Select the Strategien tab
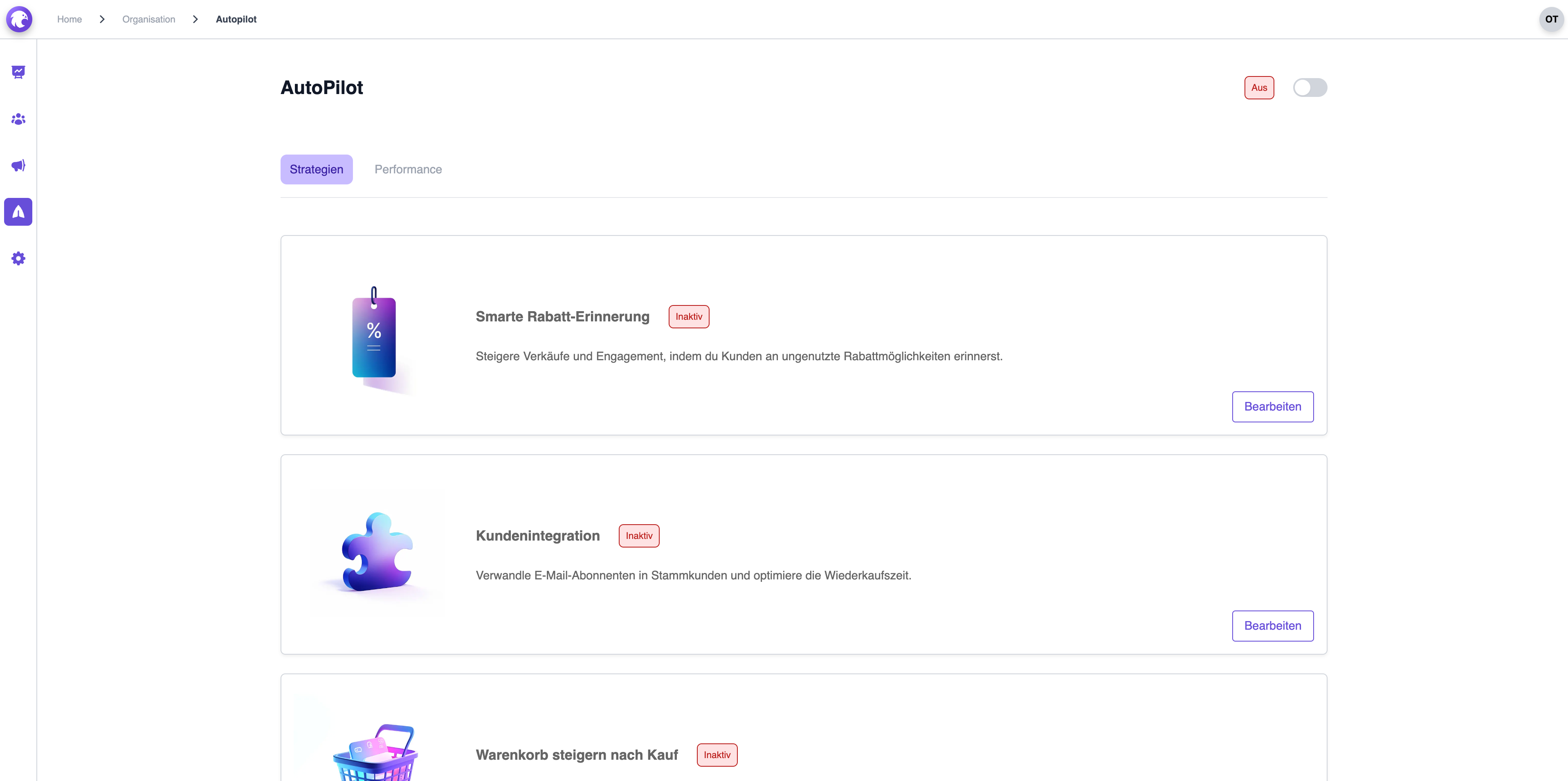Screen dimensions: 1568x781 316,169
